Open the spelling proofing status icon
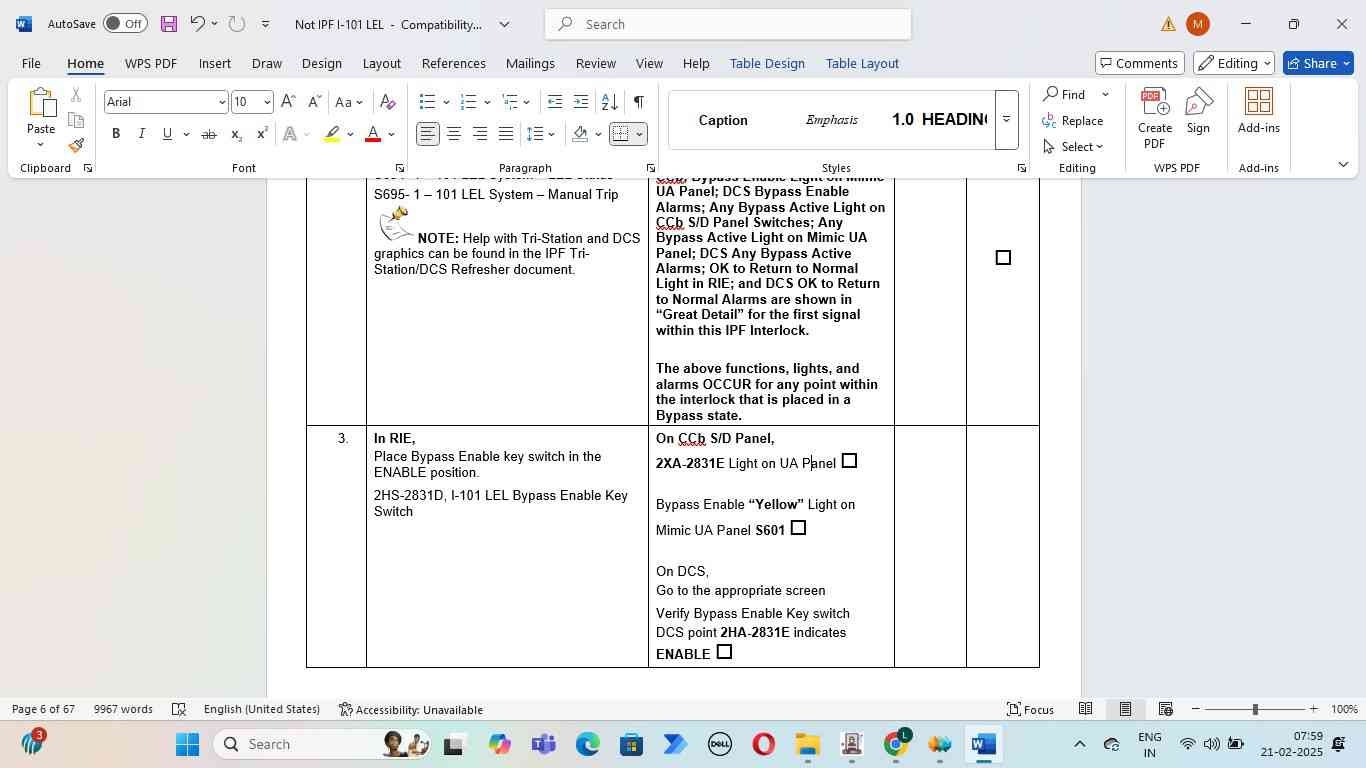This screenshot has height=768, width=1366. 179,709
